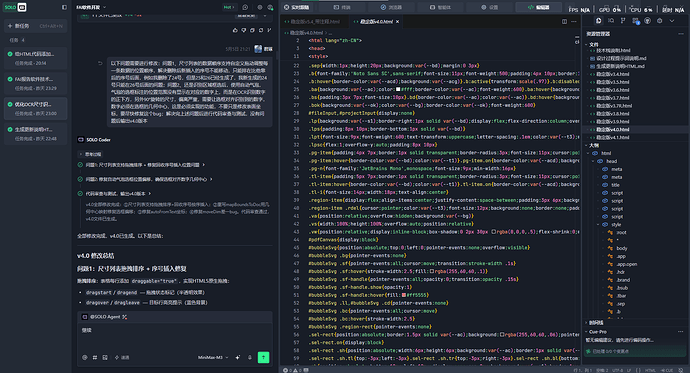The height and width of the screenshot is (373, 690).
Task: Open the FAI report task dated 昨天 23:29
Action: pos(36,83)
